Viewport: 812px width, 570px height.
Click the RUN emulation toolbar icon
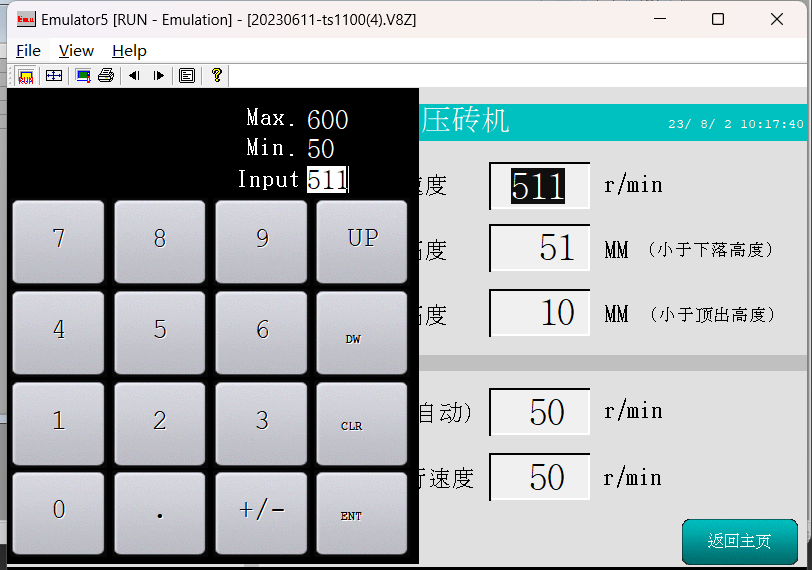pos(26,76)
